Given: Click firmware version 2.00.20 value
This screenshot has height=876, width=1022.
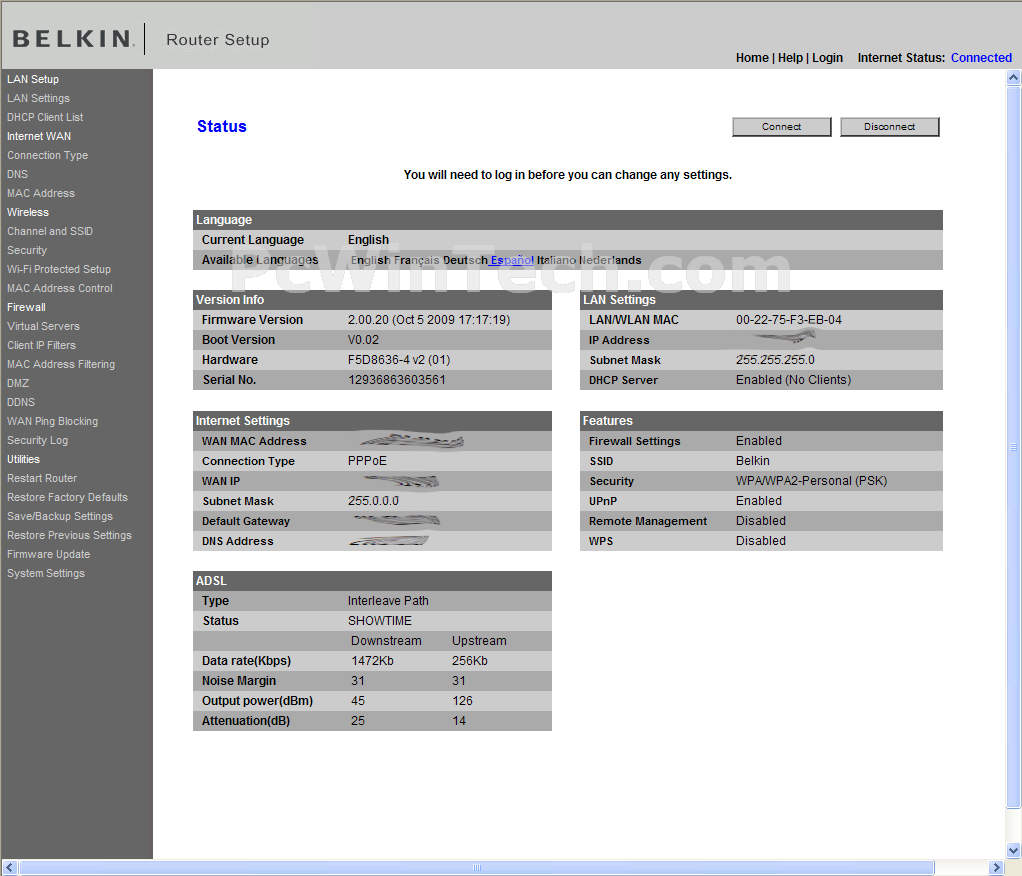Looking at the screenshot, I should pyautogui.click(x=429, y=320).
